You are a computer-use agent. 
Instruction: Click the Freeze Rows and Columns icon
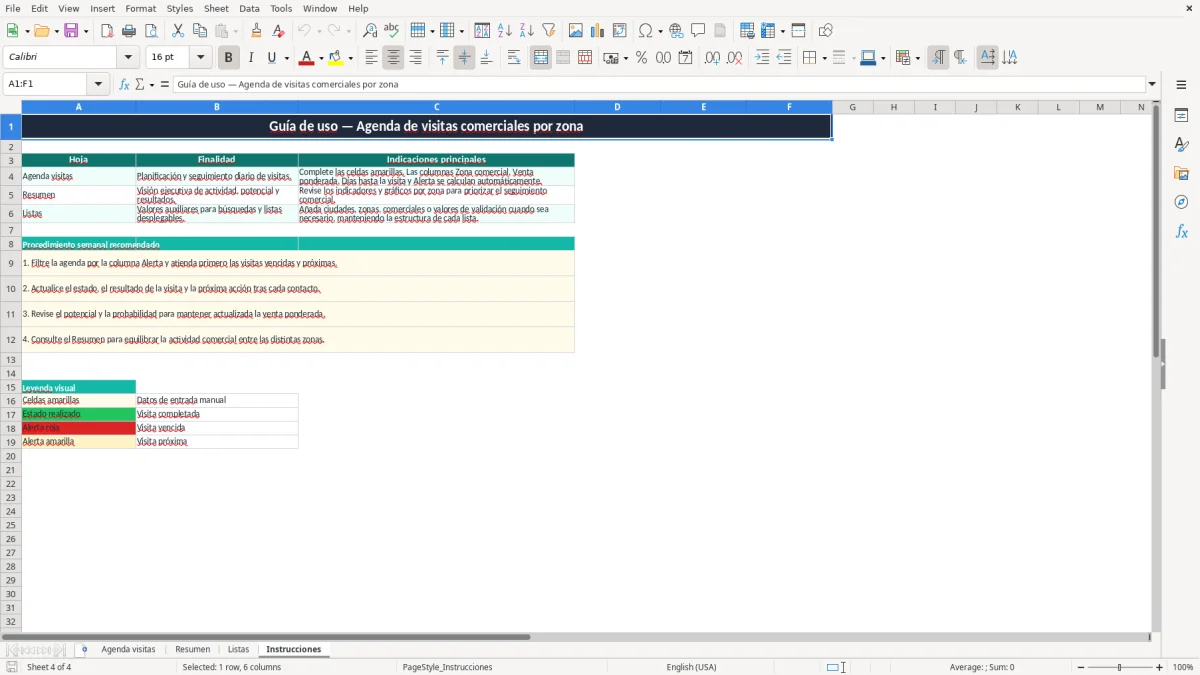click(x=768, y=31)
